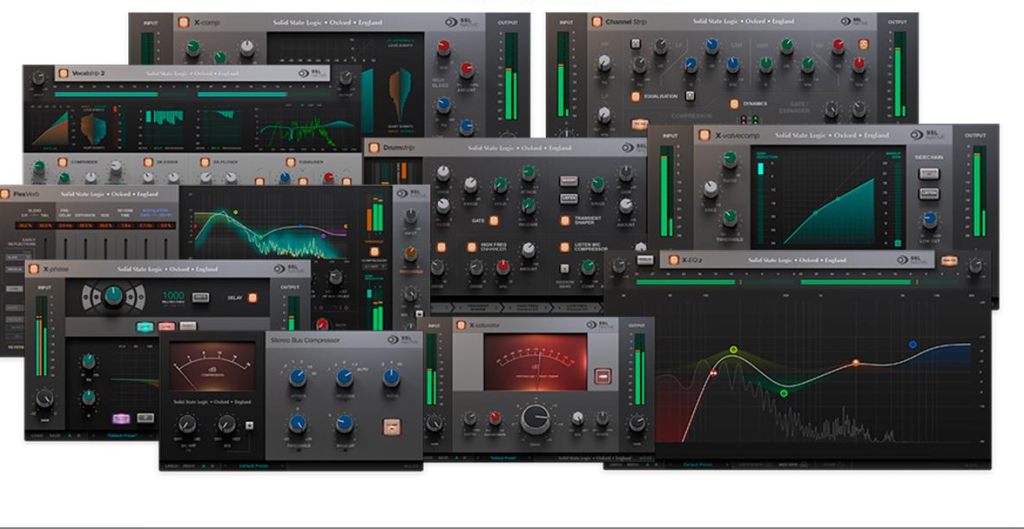Viewport: 1024px width, 529px height.
Task: Click the Make Up knob on Stereo Bus Compressor
Action: pyautogui.click(x=345, y=425)
